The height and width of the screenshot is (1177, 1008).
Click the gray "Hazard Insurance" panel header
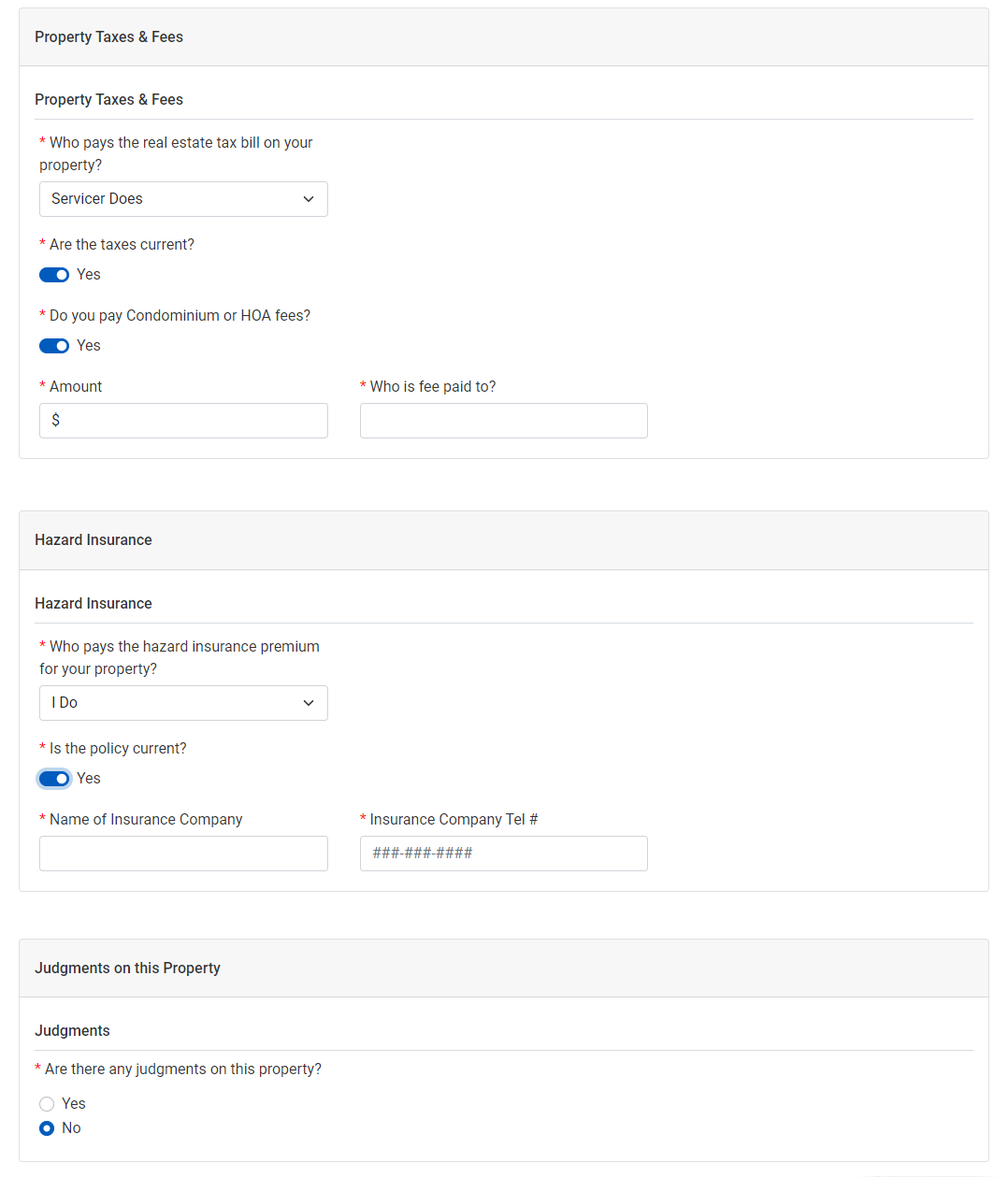503,540
